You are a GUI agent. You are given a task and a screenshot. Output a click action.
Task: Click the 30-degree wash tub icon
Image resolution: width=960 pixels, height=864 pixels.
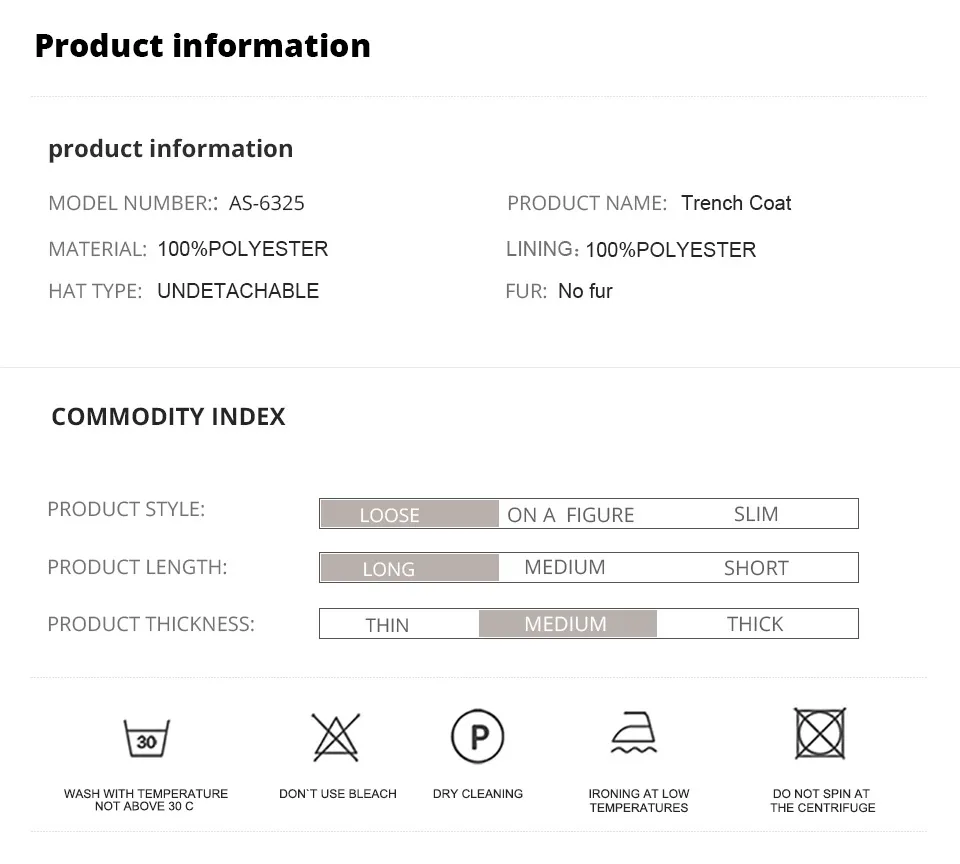pyautogui.click(x=147, y=738)
